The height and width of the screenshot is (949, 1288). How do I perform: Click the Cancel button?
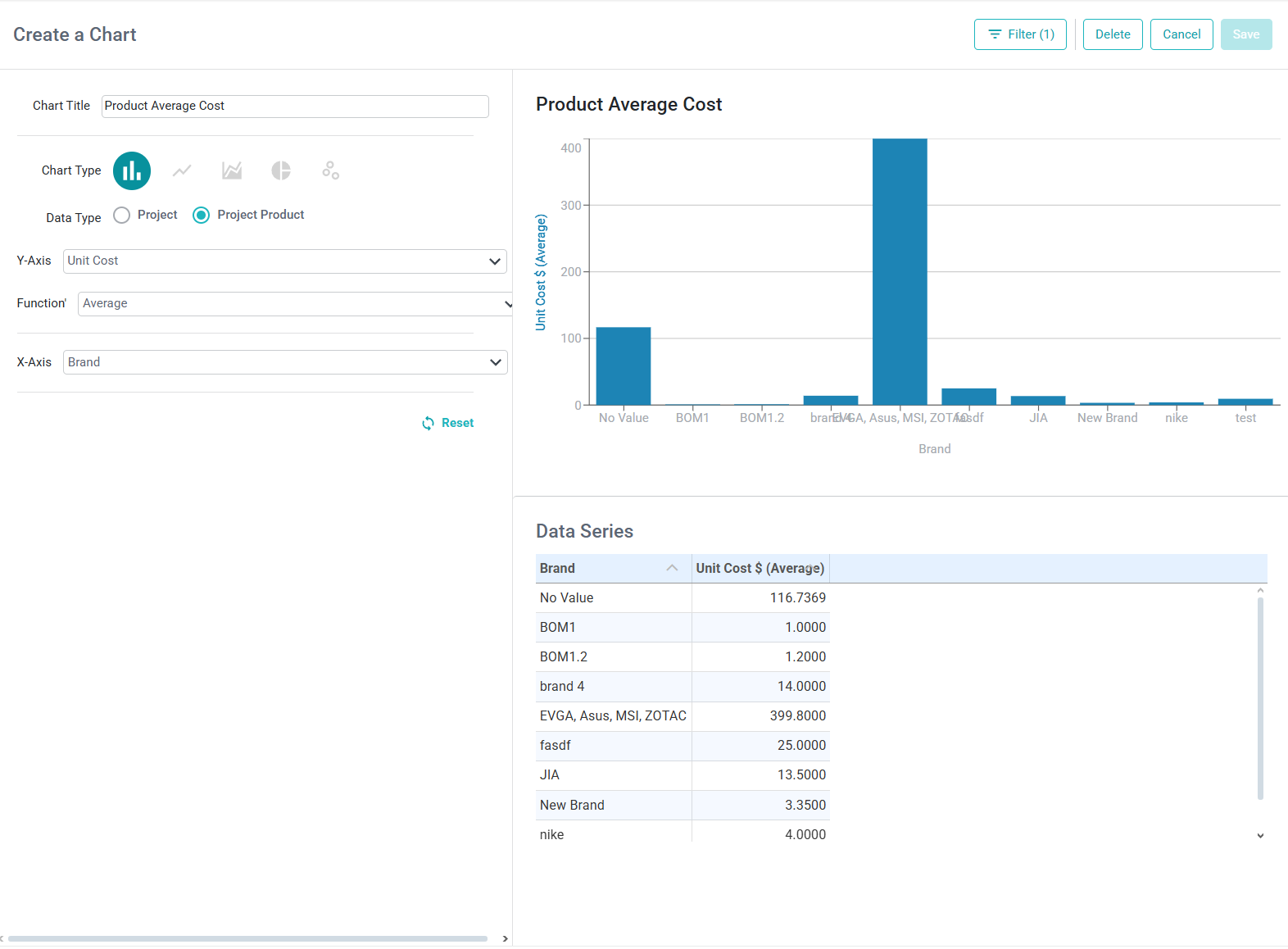tap(1181, 34)
